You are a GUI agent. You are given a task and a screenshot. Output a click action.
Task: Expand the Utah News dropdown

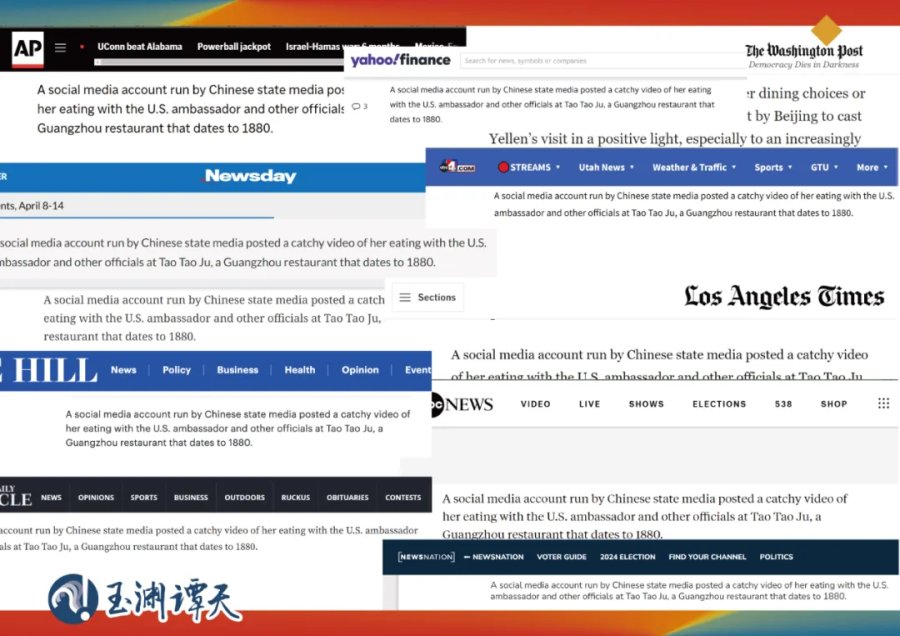(x=606, y=167)
